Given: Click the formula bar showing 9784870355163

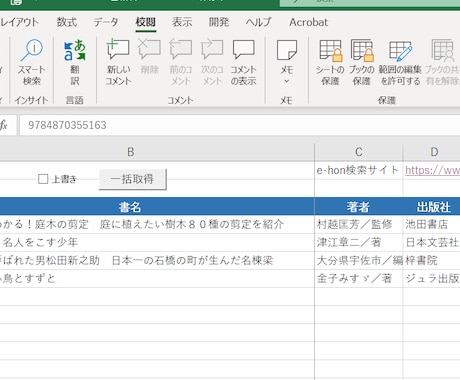Looking at the screenshot, I should click(239, 125).
